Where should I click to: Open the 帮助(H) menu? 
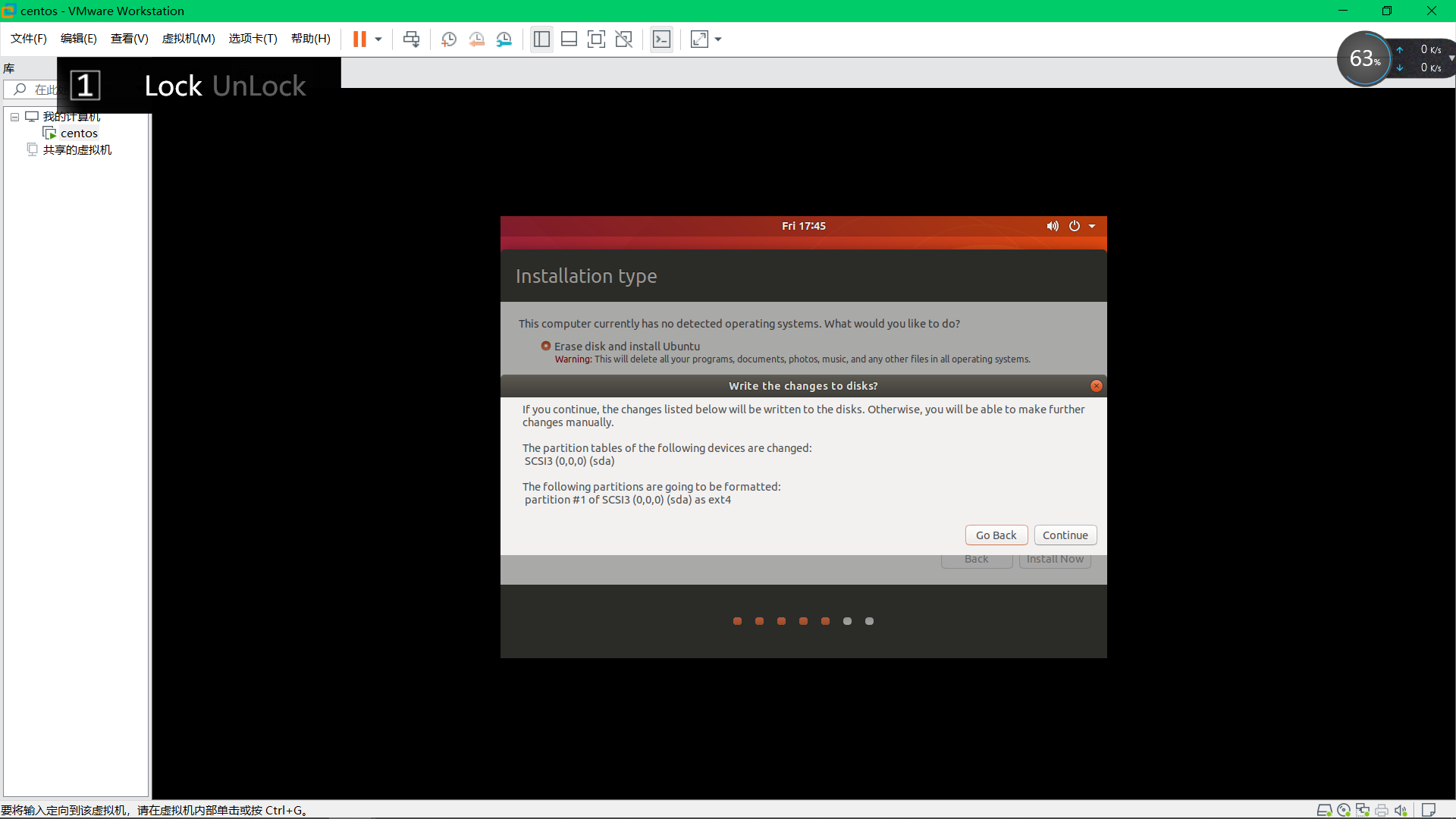tap(310, 39)
